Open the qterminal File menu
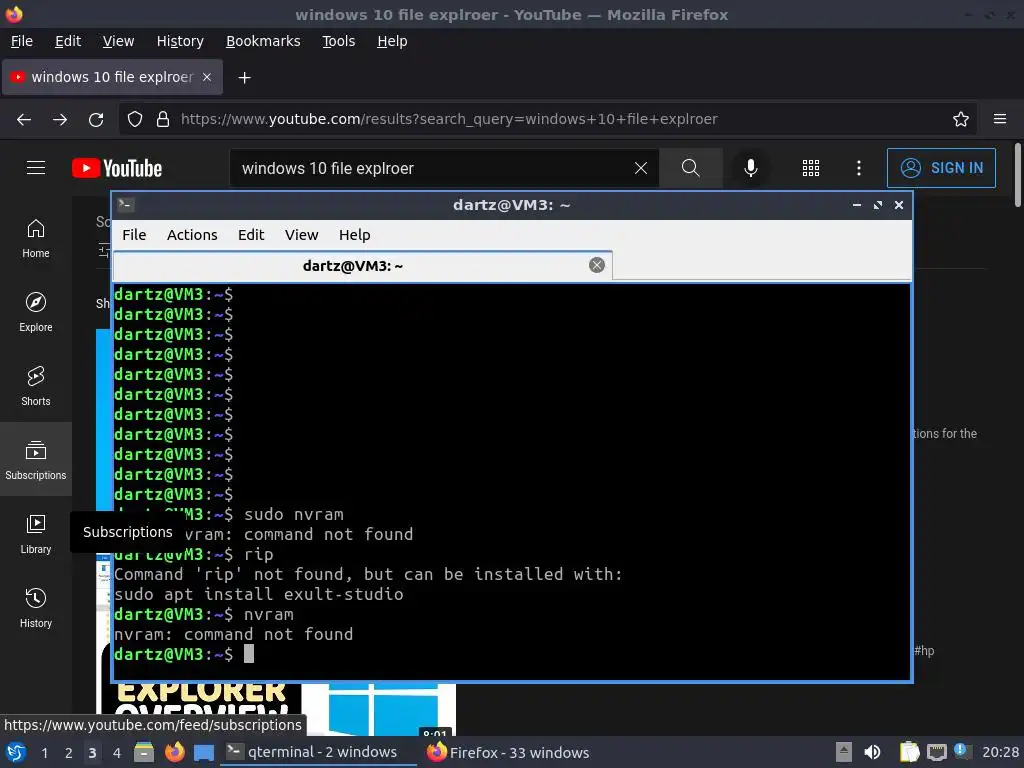Screen dimensions: 1024x768 tap(134, 235)
